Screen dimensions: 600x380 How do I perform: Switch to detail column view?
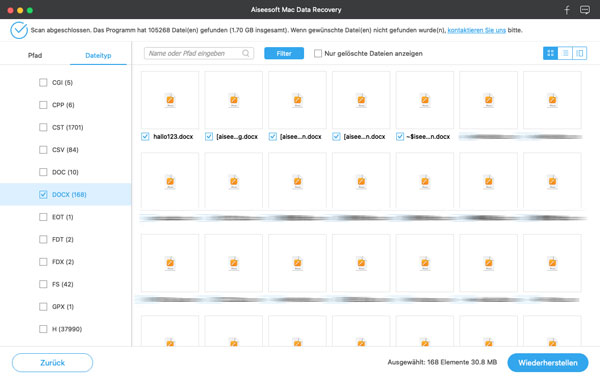click(580, 53)
